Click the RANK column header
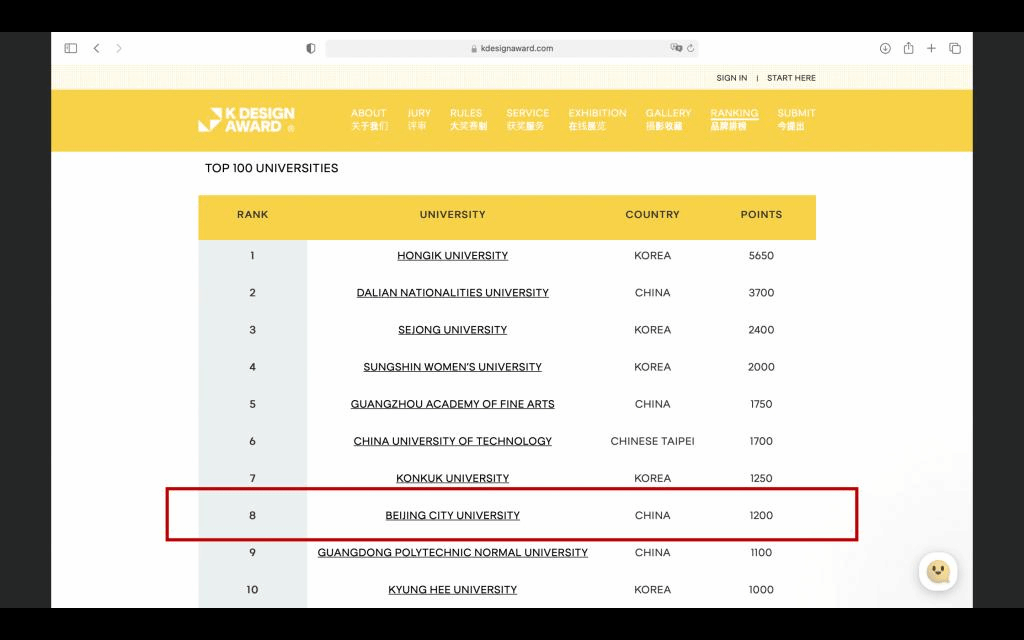1024x640 pixels. point(253,215)
